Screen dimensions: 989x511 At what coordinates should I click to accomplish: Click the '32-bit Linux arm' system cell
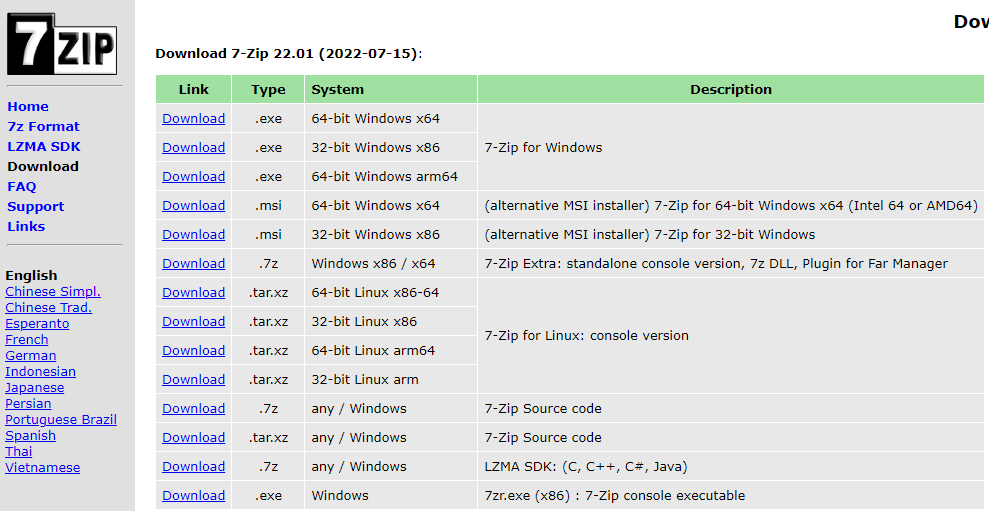pyautogui.click(x=390, y=380)
